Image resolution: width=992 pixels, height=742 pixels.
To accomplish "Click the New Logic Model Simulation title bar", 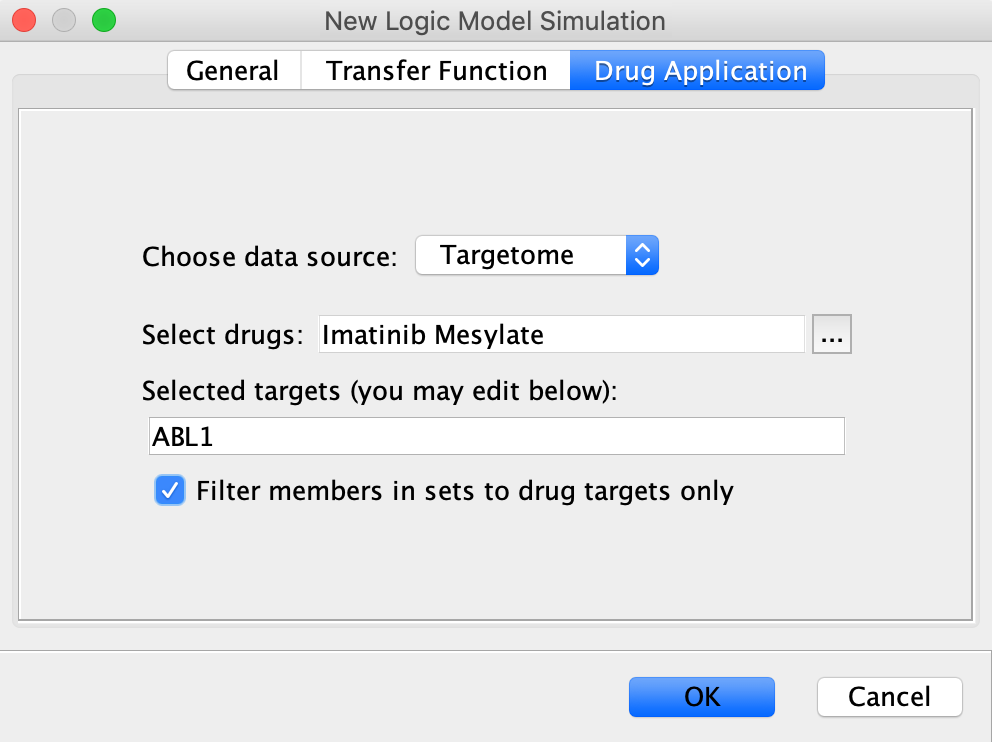I will click(x=495, y=21).
